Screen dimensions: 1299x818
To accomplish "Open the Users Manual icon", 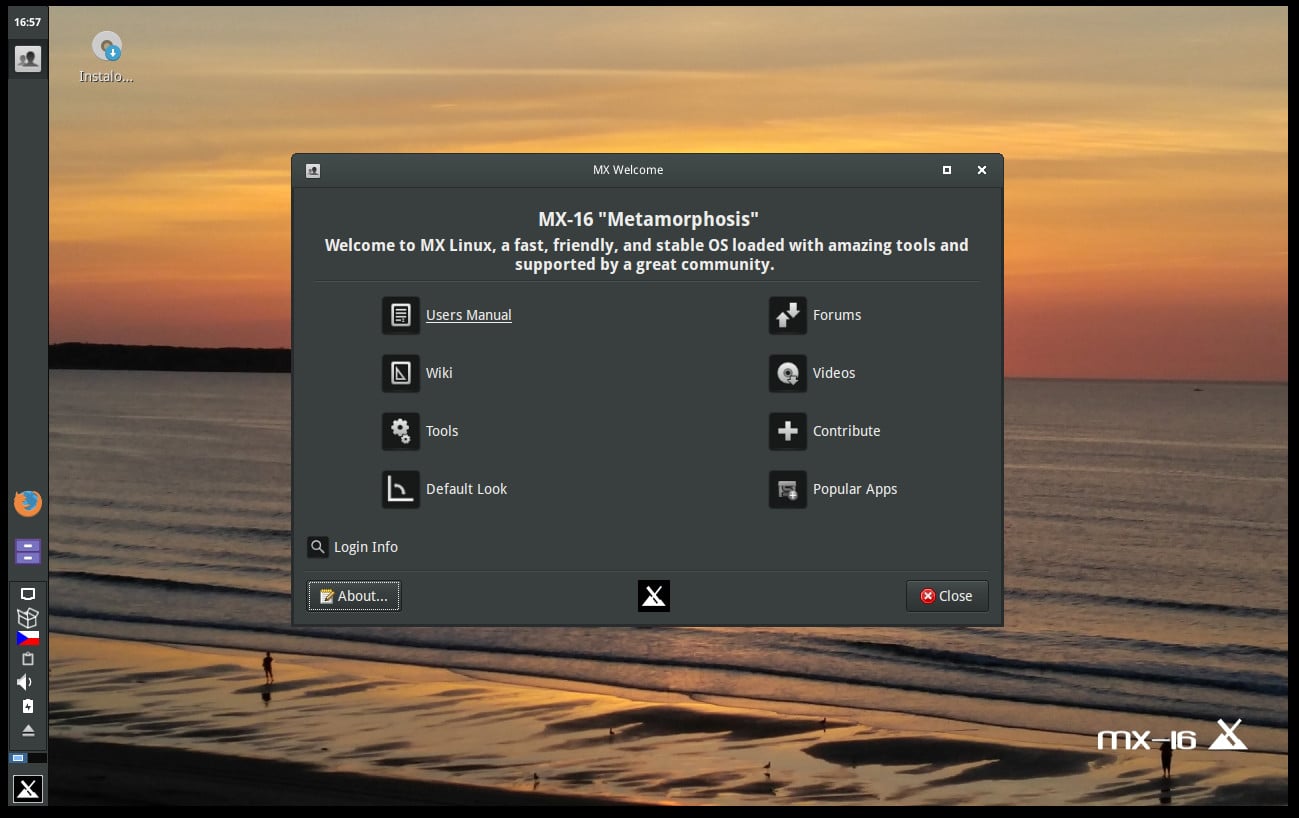I will click(400, 315).
